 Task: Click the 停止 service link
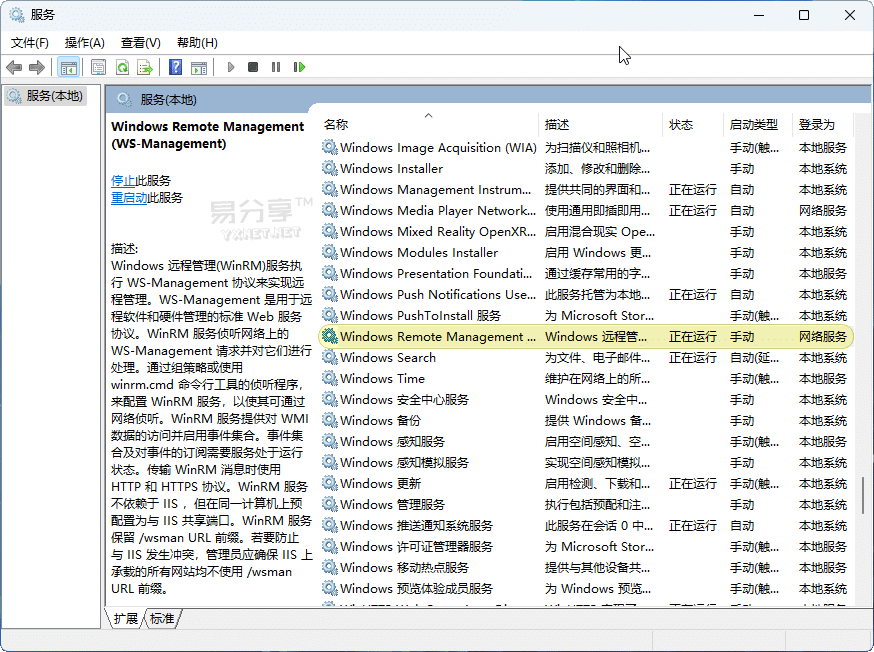click(x=123, y=181)
